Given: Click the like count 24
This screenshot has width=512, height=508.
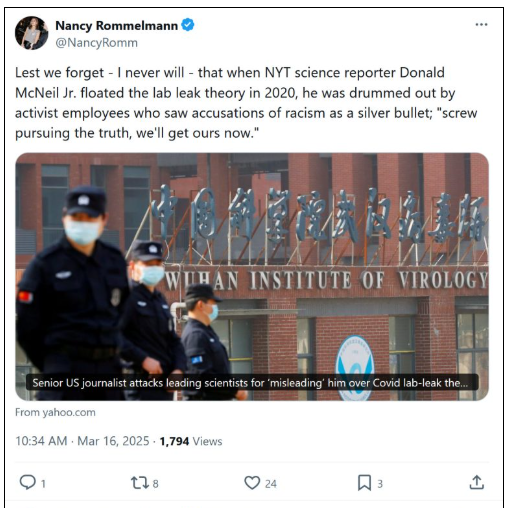Looking at the screenshot, I should (271, 484).
